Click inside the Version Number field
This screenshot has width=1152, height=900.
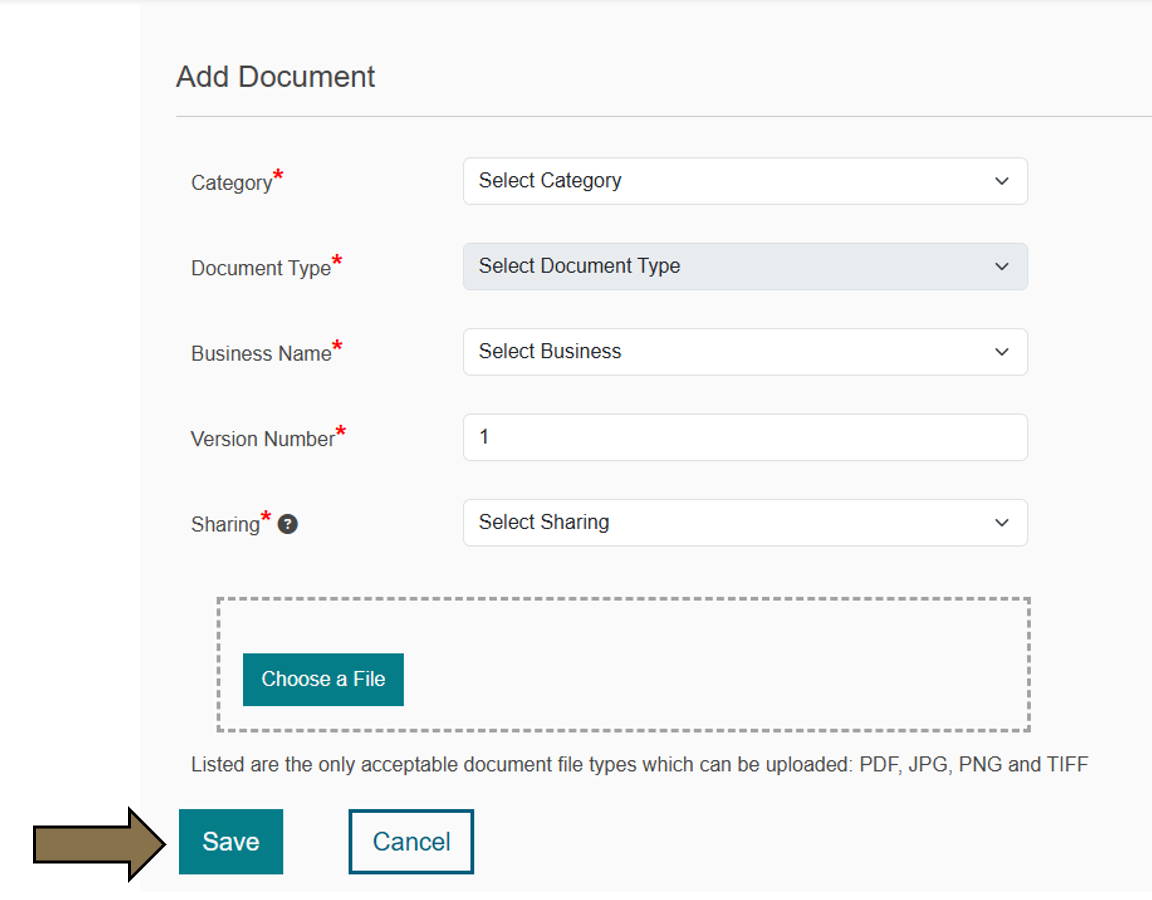coord(745,437)
